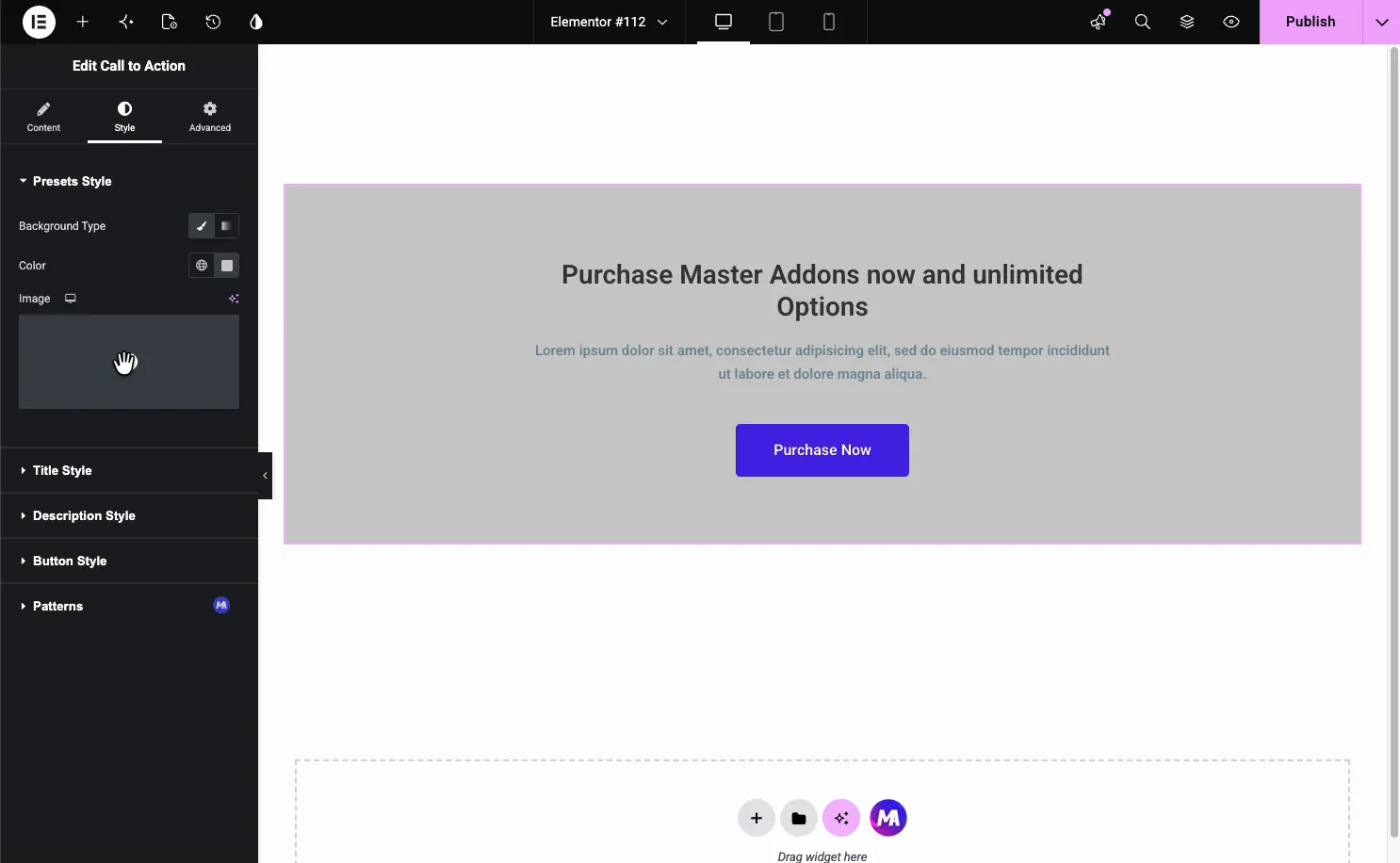Screen dimensions: 1400x863
Task: Open the Elementor #112 document dropdown
Action: click(610, 22)
